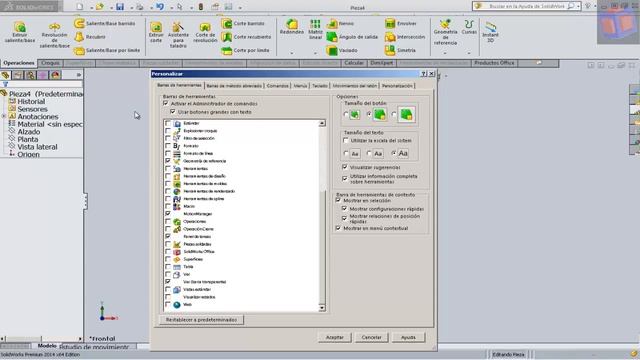Viewport: 640px width, 360px height.
Task: Click Cancelar button
Action: coord(371,337)
